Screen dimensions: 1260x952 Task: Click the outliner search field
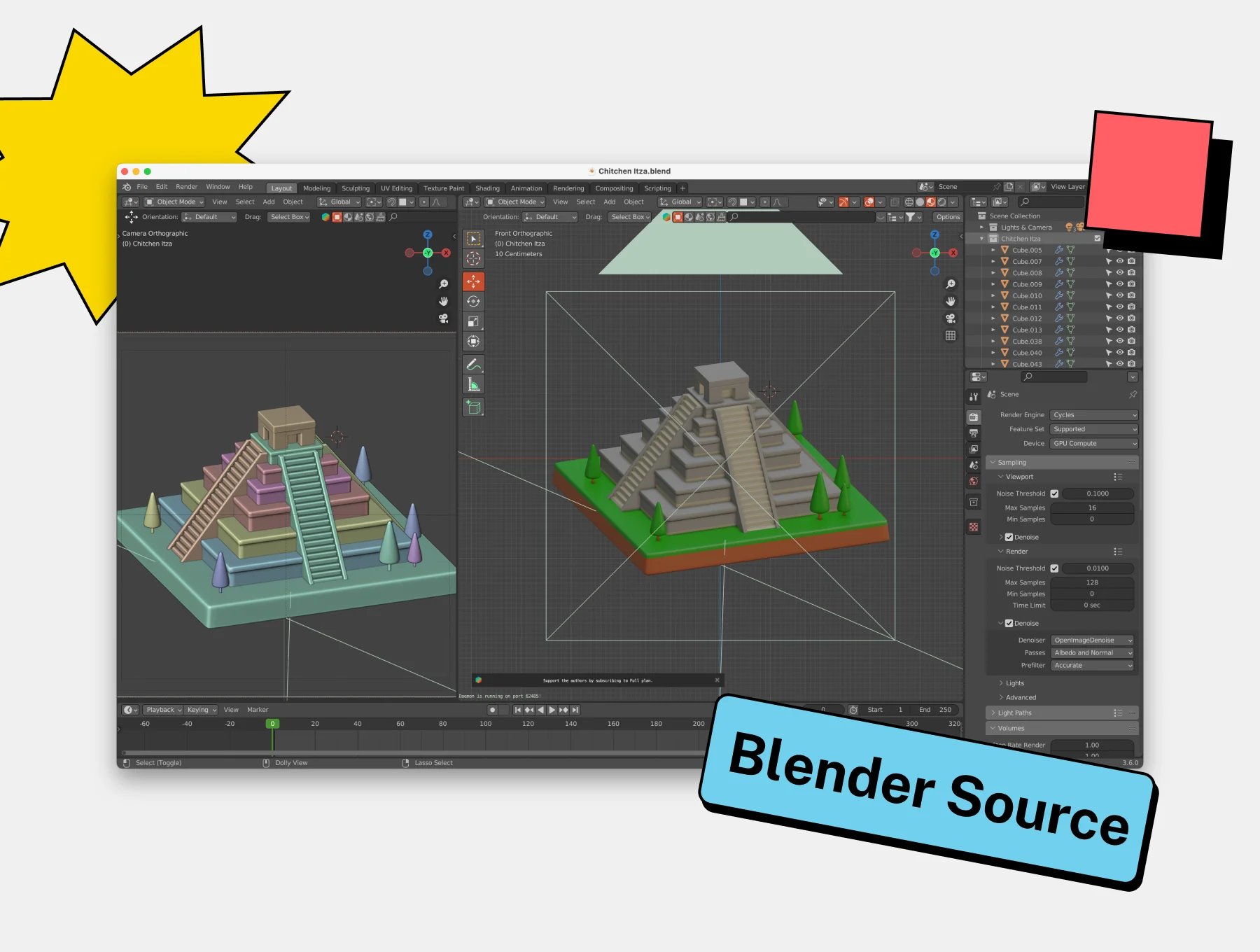click(x=1051, y=202)
